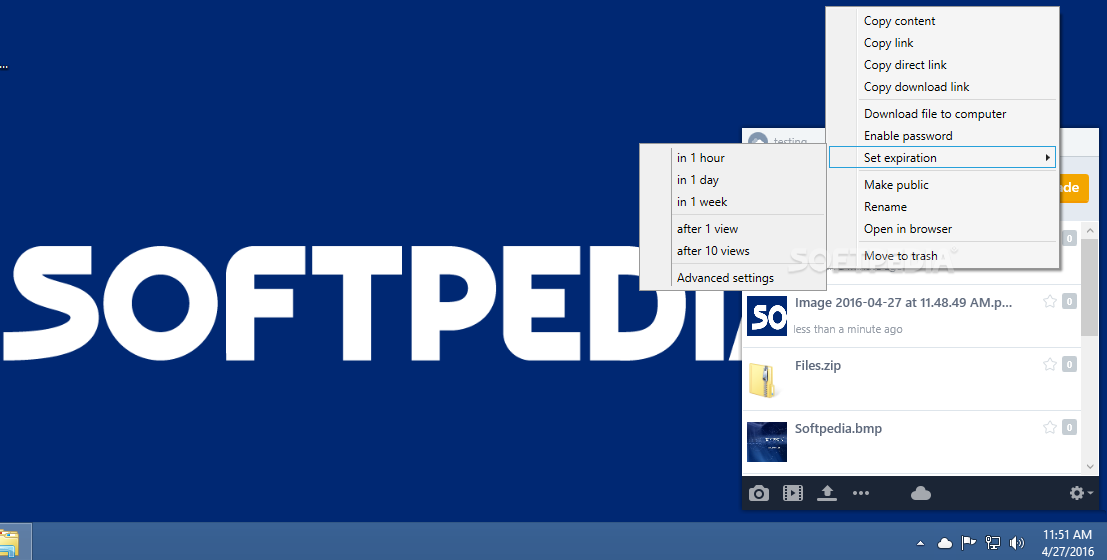Image resolution: width=1107 pixels, height=560 pixels.
Task: Click the view counter badge for Files.zip
Action: coord(1070,364)
